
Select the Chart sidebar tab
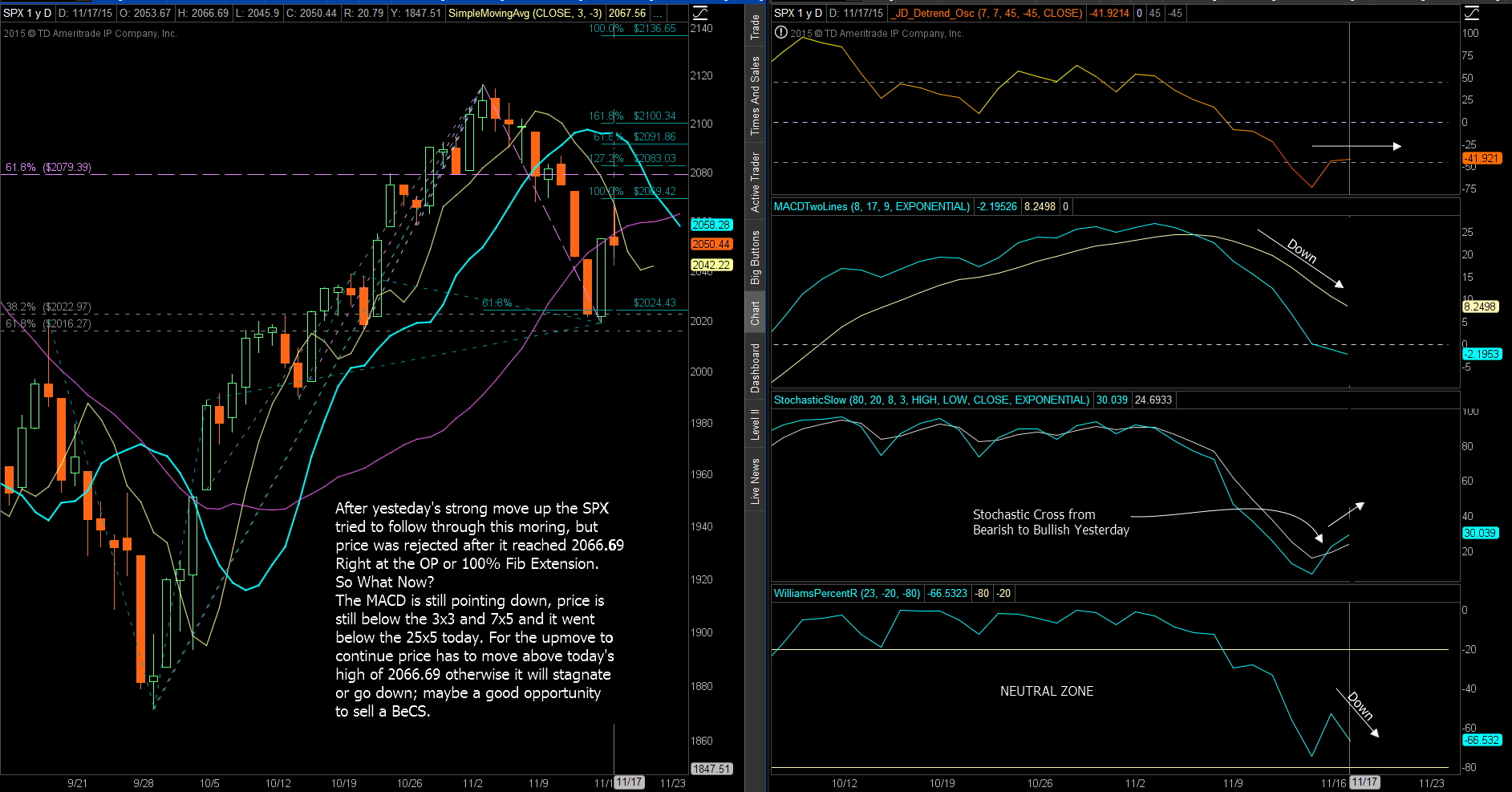tap(755, 313)
